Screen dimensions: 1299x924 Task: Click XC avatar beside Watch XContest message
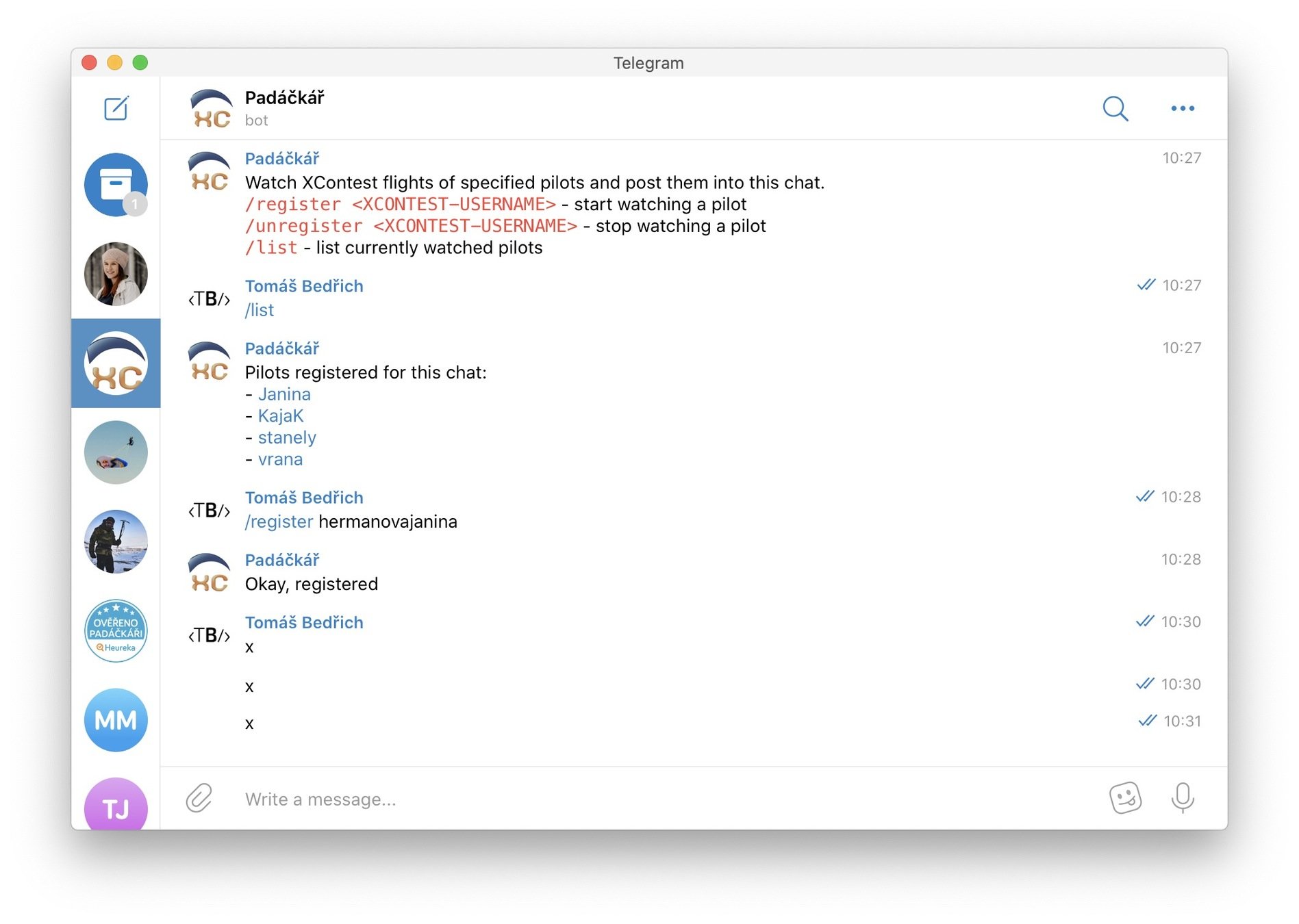(209, 172)
